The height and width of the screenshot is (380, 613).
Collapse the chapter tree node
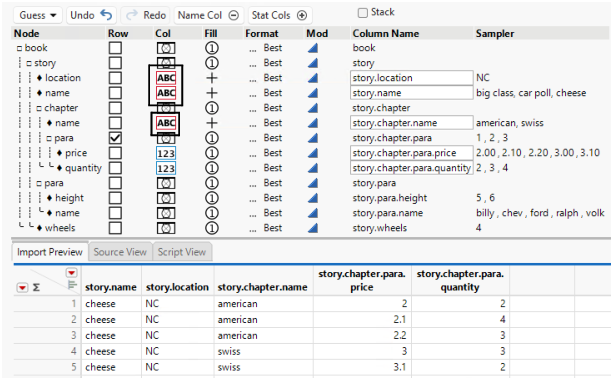pyautogui.click(x=39, y=108)
